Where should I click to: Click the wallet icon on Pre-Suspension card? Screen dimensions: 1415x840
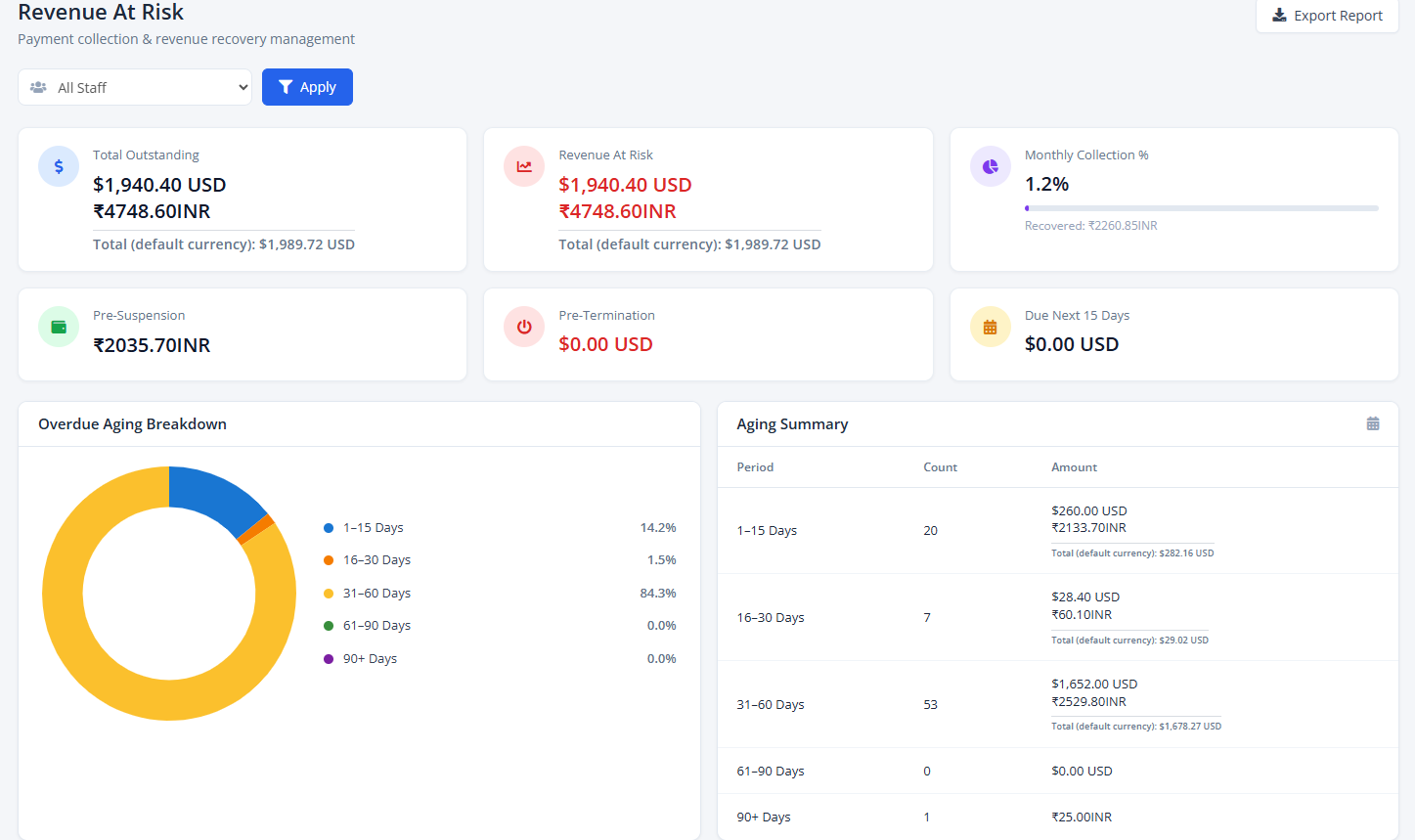(59, 328)
